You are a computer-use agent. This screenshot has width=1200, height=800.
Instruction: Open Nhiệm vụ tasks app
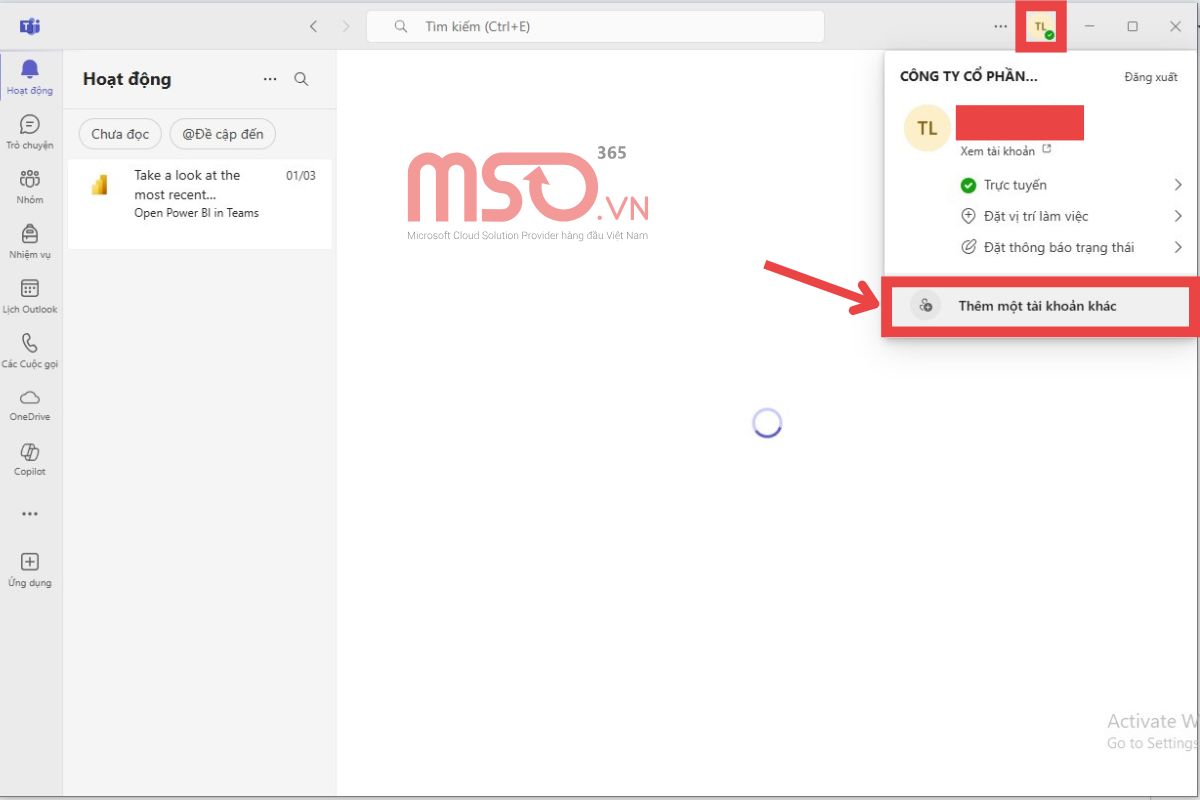click(x=30, y=241)
